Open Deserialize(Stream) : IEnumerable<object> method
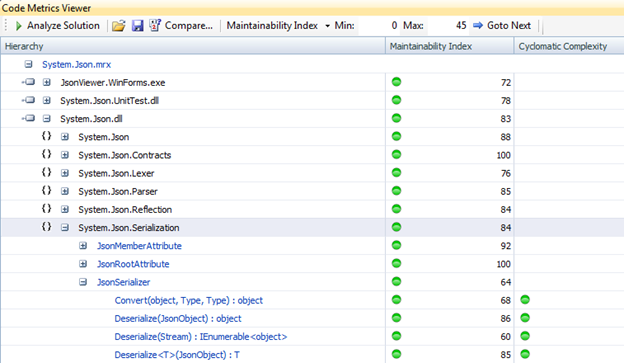Screen dimensions: 624x363 click(201, 337)
